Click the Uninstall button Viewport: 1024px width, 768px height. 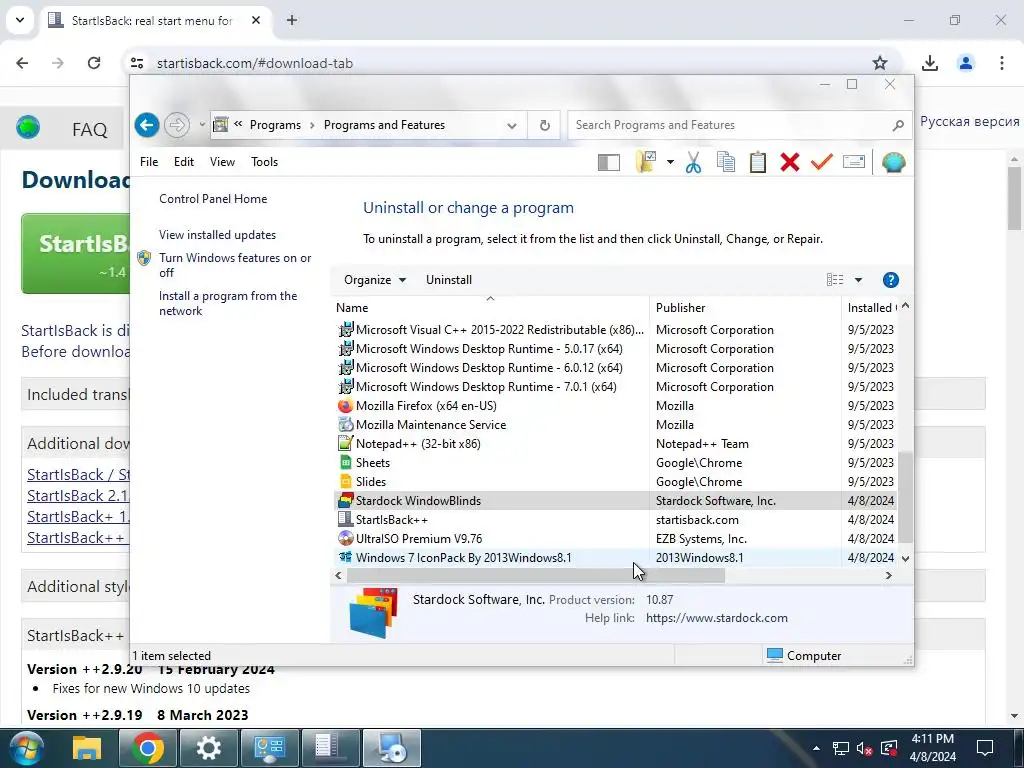pyautogui.click(x=449, y=280)
